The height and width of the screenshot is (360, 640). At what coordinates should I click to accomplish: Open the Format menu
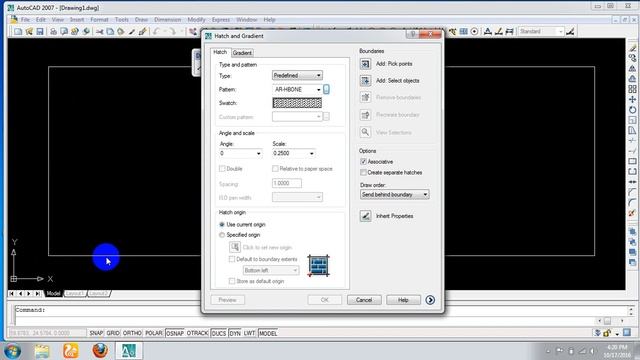pos(99,20)
